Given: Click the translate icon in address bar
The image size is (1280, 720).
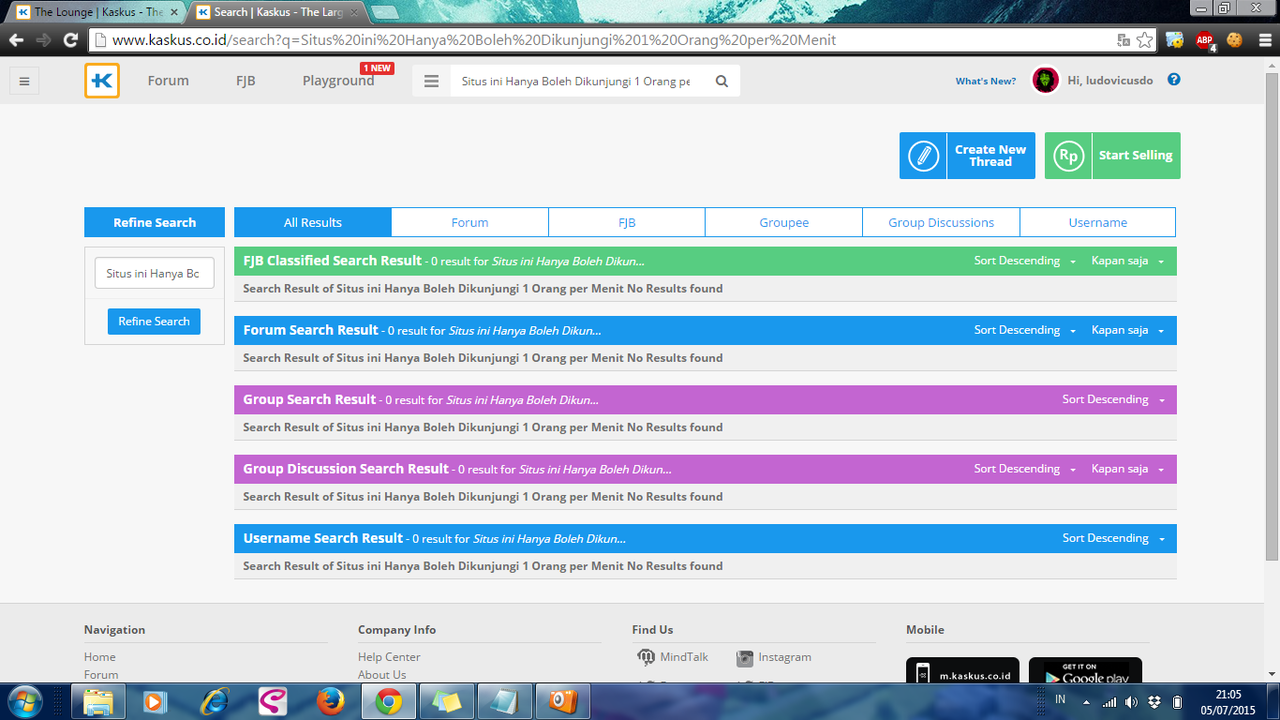Looking at the screenshot, I should tap(1124, 40).
